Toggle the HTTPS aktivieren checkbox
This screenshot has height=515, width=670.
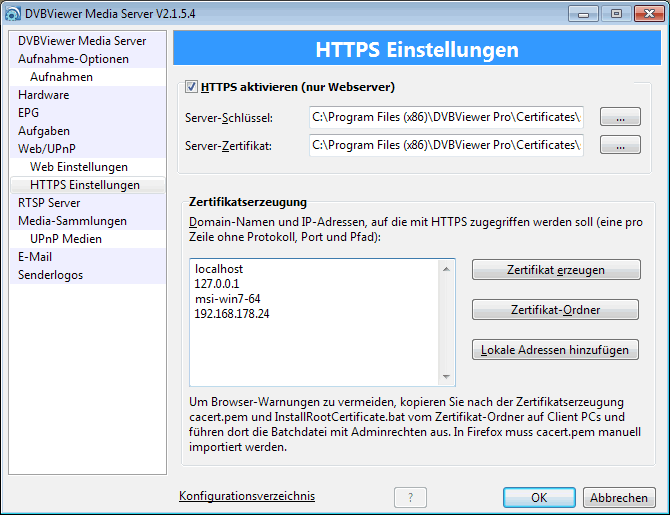[x=191, y=87]
